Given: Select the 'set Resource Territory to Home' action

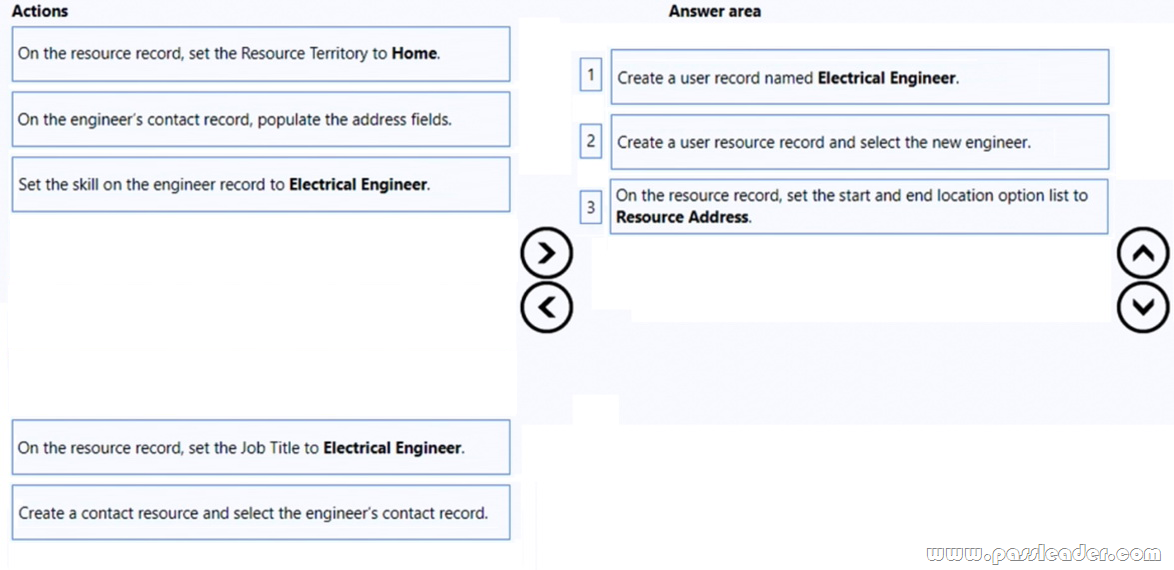Looking at the screenshot, I should [260, 54].
